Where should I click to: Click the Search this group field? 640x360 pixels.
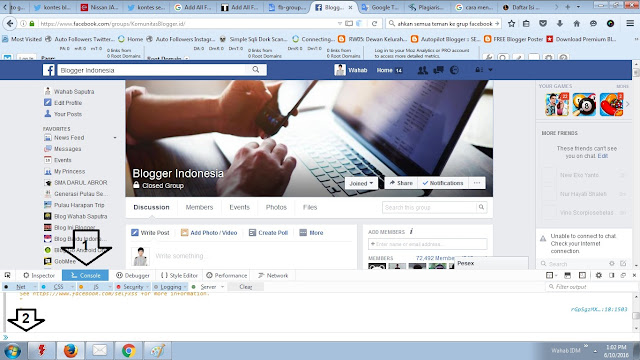tap(429, 207)
